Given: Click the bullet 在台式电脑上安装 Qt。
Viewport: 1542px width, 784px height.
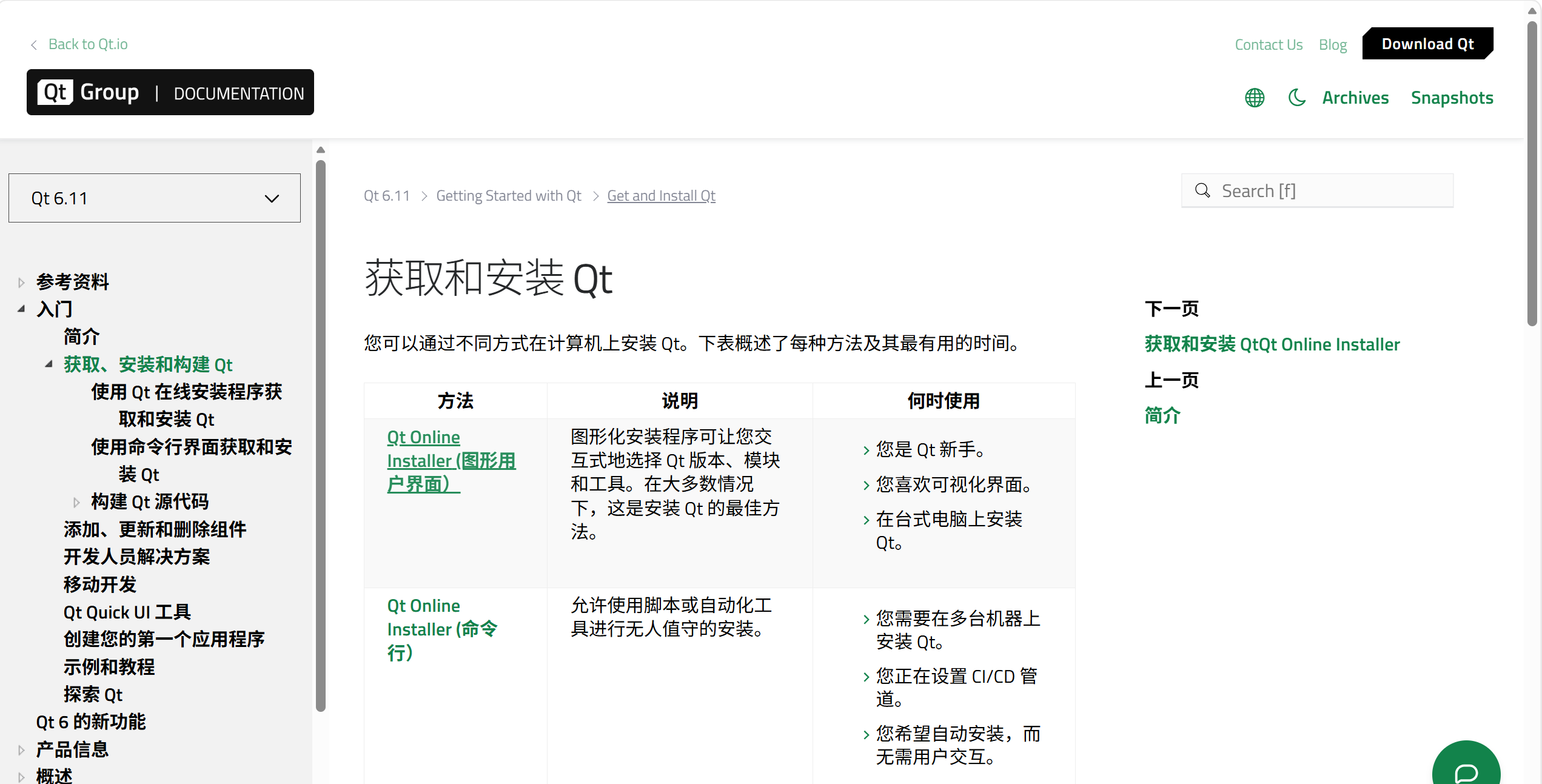Looking at the screenshot, I should click(950, 531).
